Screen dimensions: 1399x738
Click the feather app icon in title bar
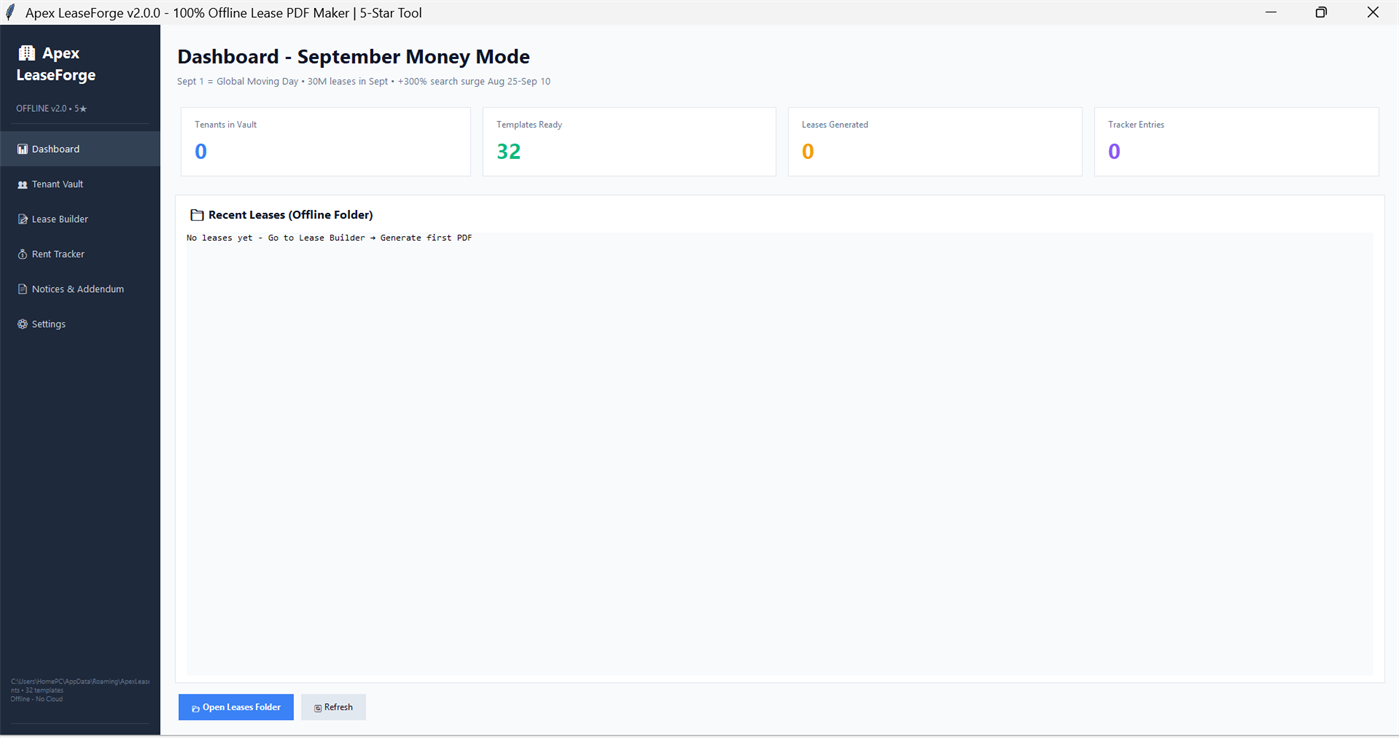[11, 13]
